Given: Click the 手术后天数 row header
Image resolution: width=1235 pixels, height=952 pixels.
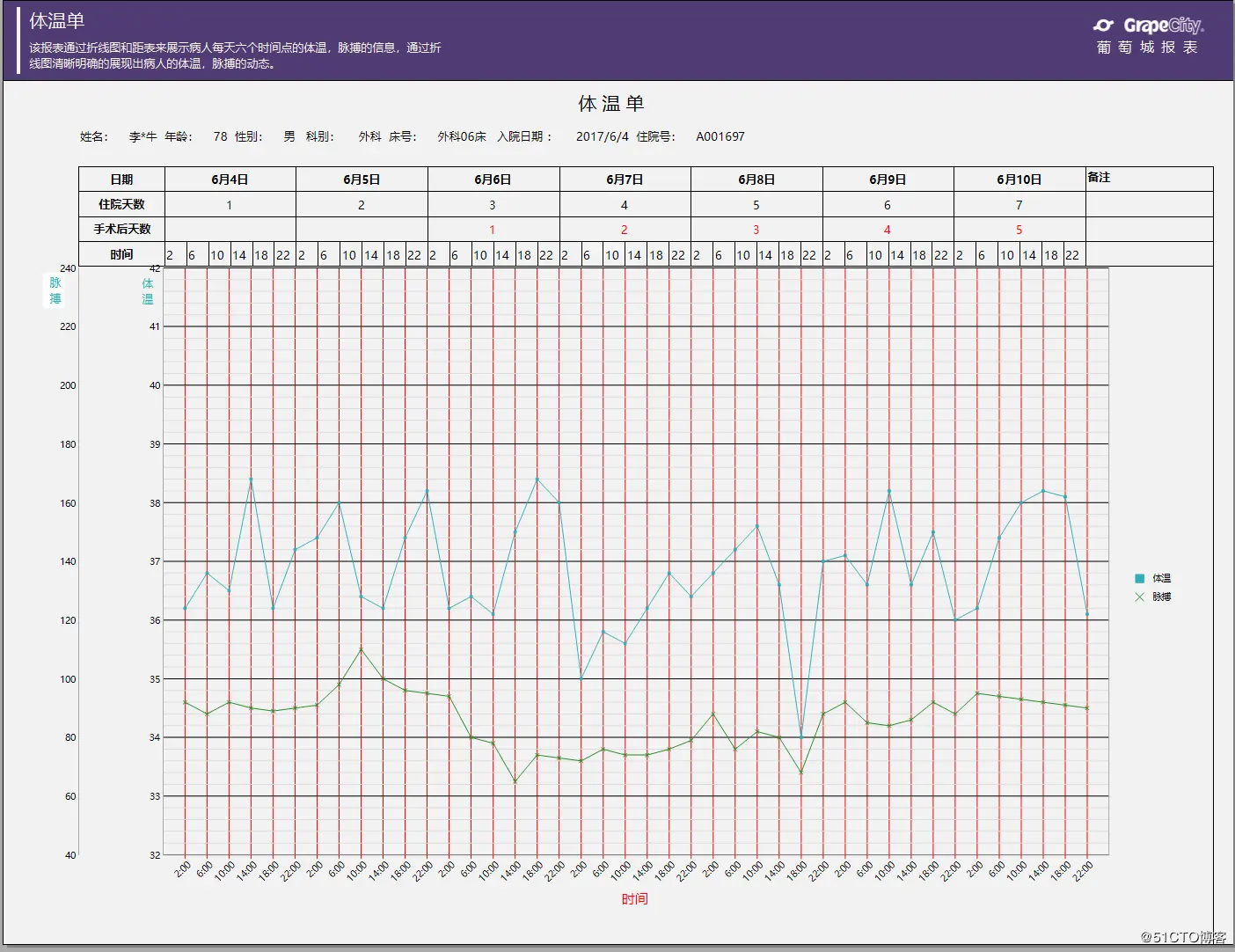Looking at the screenshot, I should [121, 229].
